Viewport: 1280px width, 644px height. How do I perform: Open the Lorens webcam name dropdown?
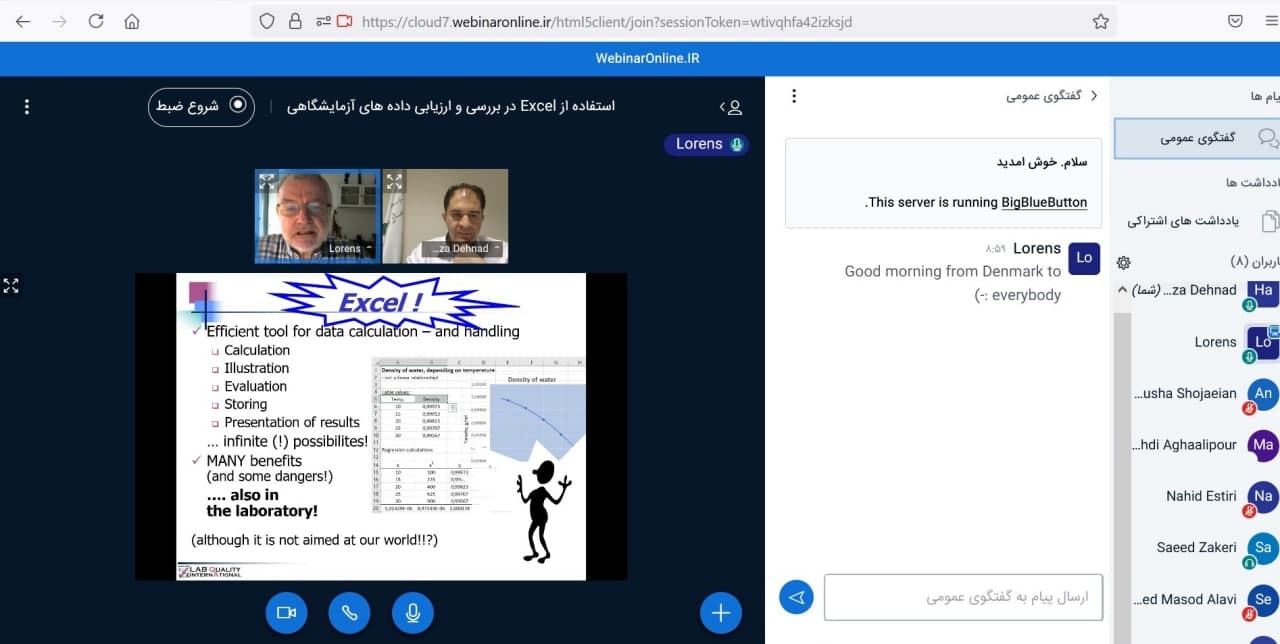click(x=350, y=248)
